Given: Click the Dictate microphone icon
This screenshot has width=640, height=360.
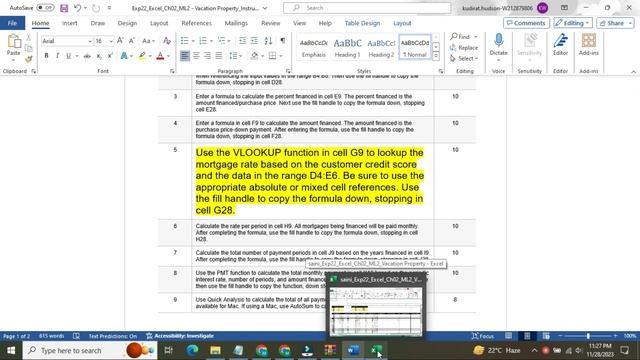Looking at the screenshot, I should 498,45.
